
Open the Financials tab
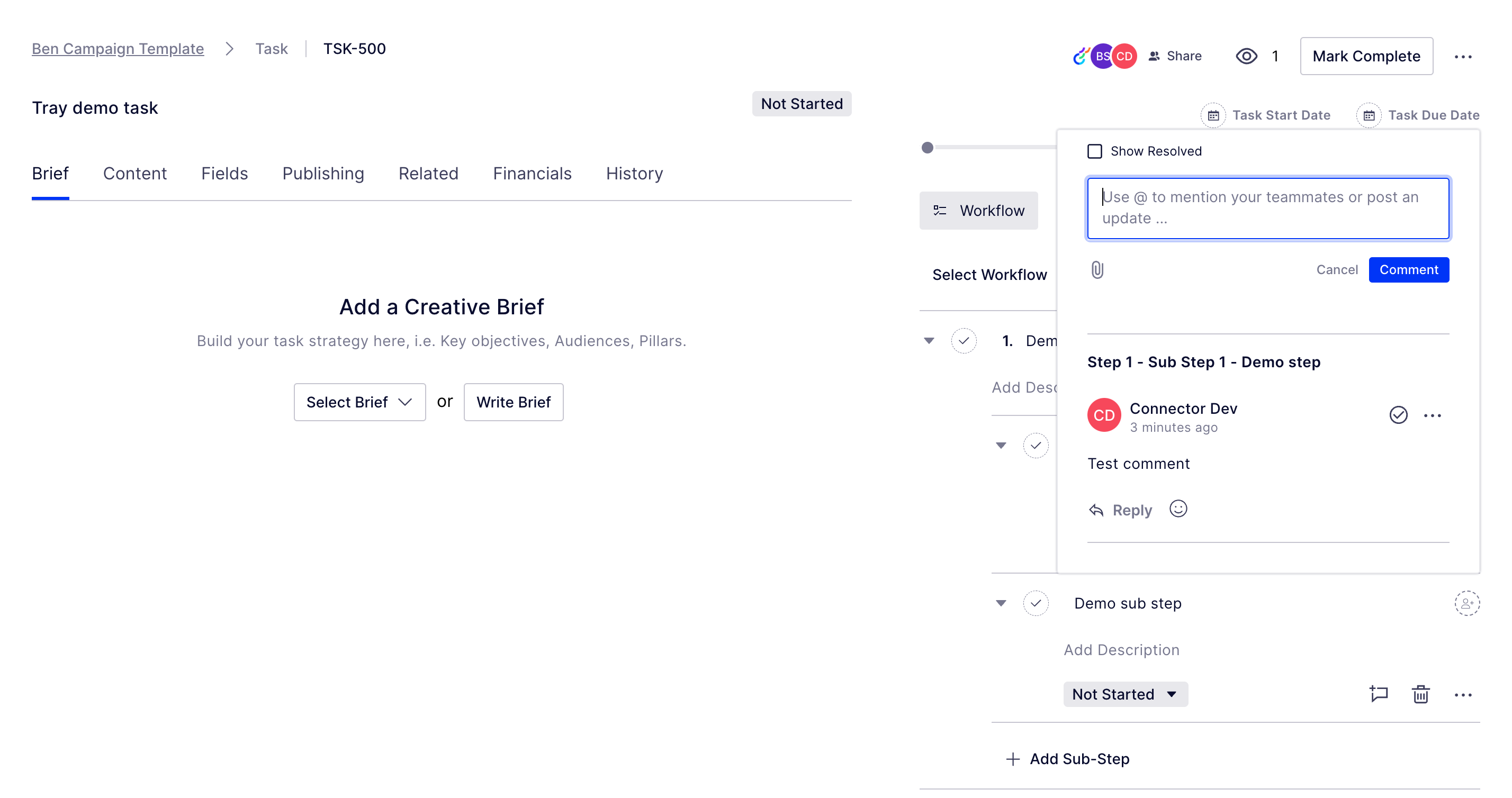532,173
